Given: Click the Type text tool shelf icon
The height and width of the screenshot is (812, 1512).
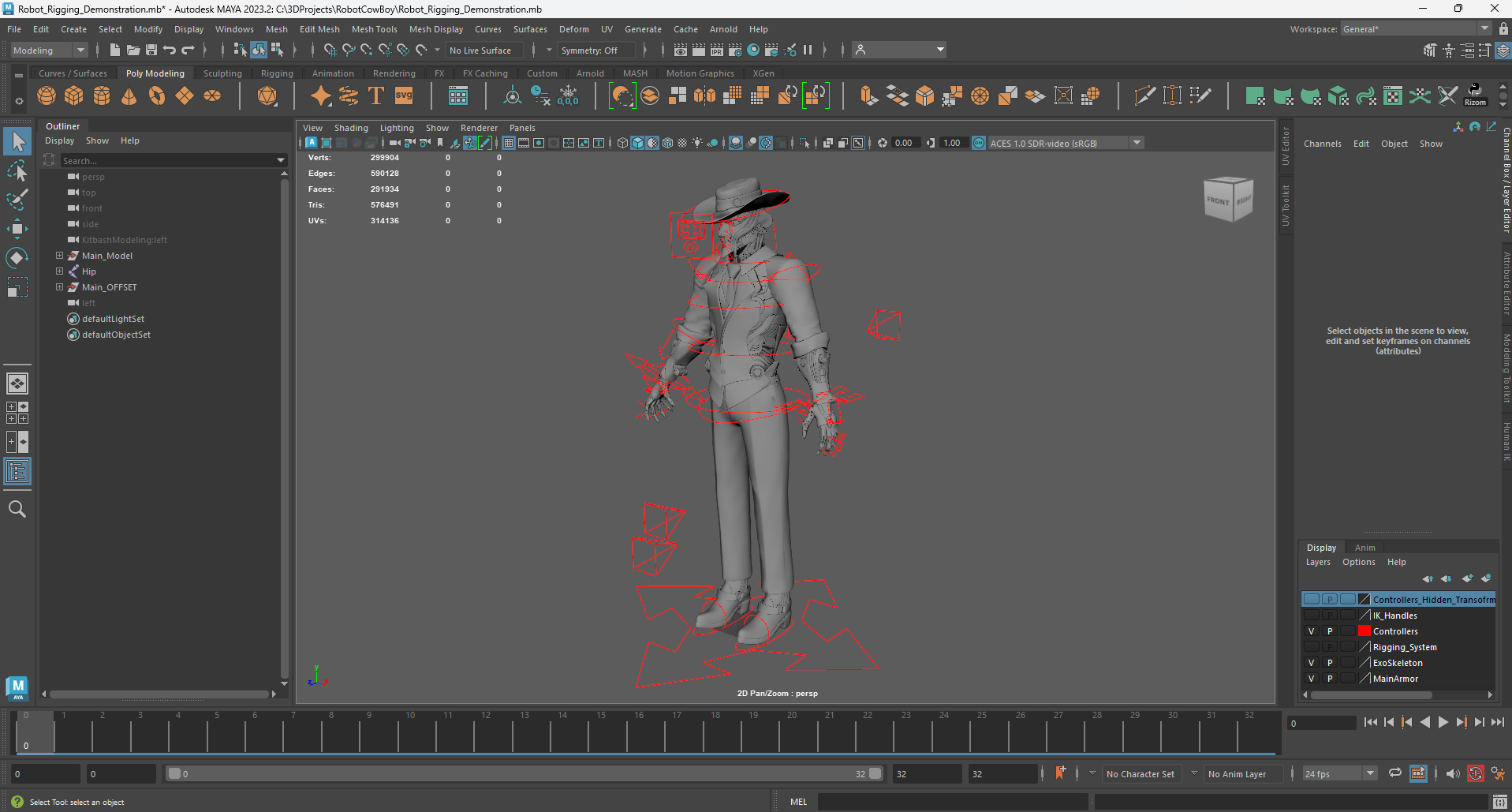Looking at the screenshot, I should point(376,96).
